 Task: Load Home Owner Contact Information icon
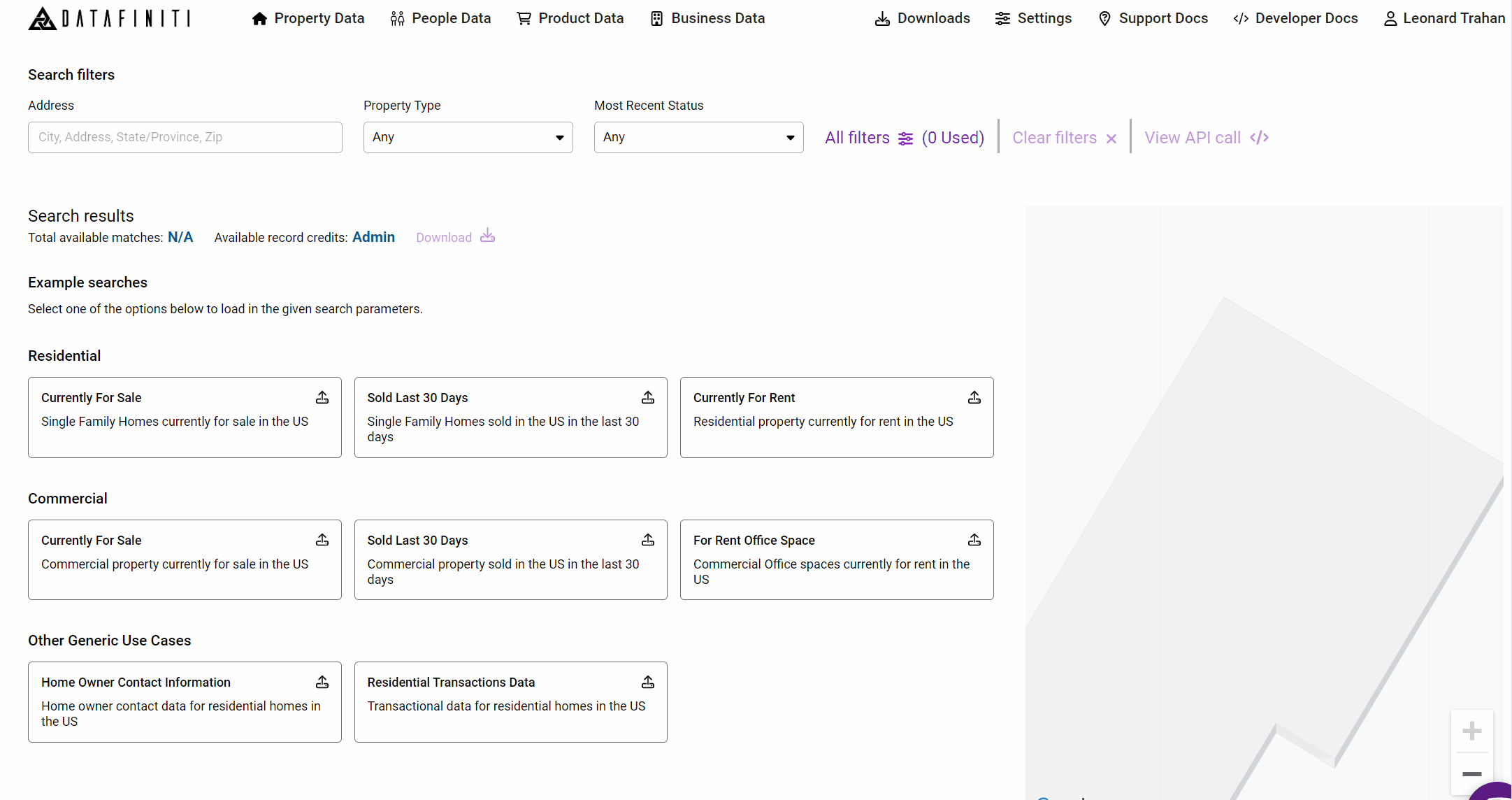[x=322, y=682]
